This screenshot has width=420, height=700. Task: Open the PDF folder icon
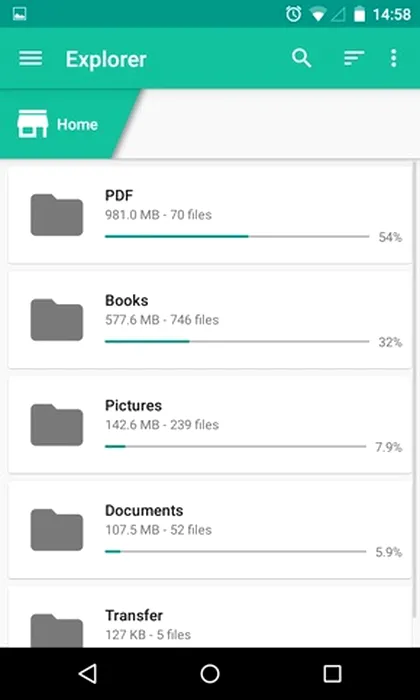click(57, 215)
